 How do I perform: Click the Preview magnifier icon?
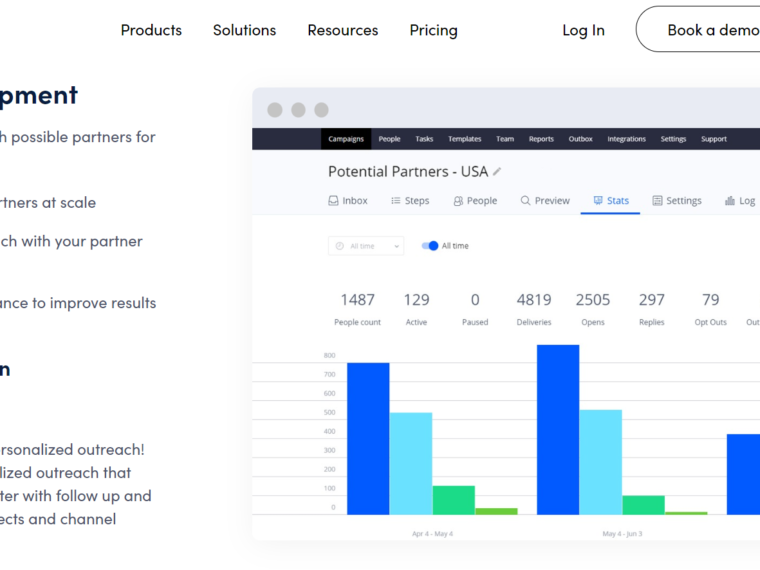coord(525,201)
